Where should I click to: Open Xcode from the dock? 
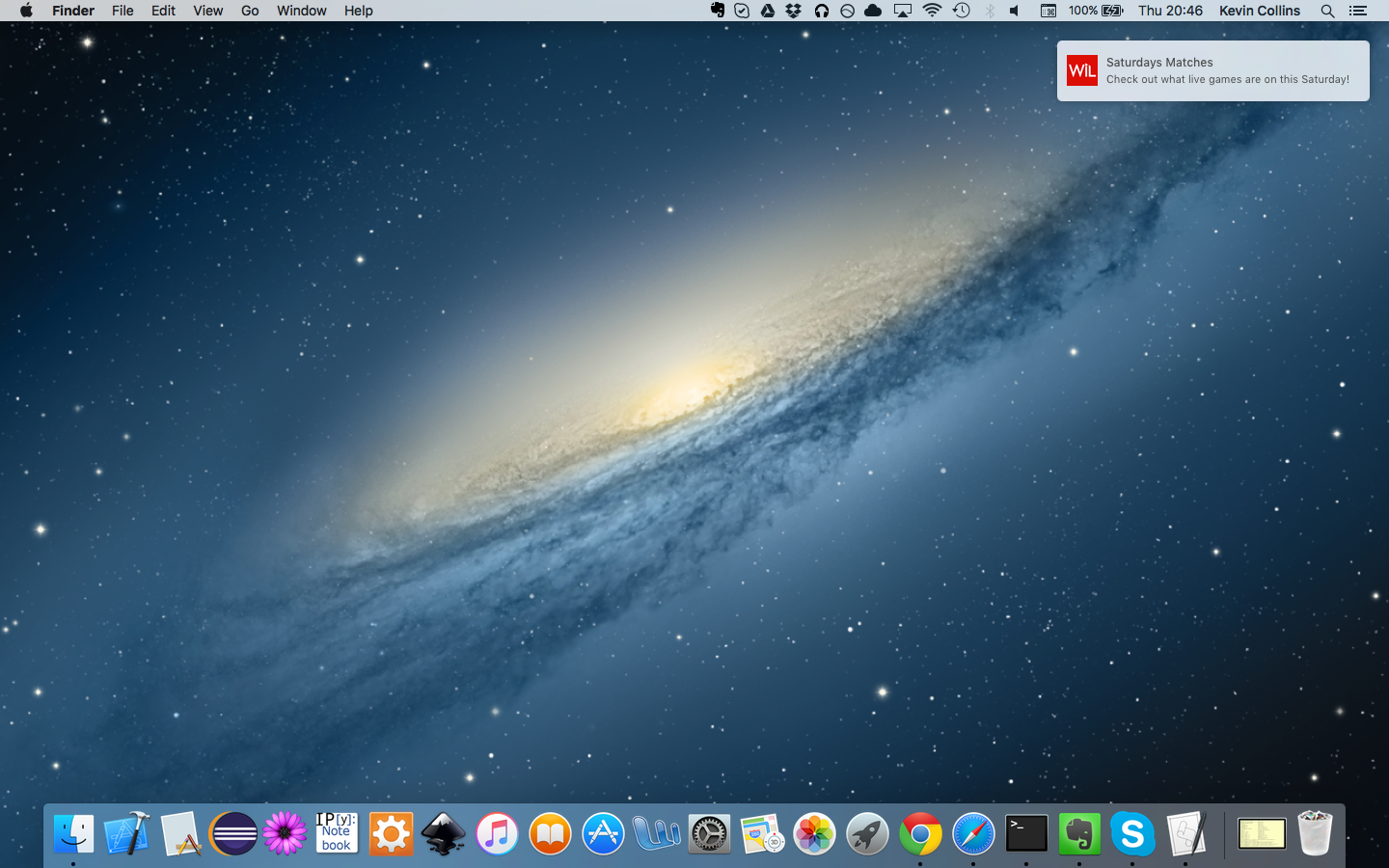126,833
